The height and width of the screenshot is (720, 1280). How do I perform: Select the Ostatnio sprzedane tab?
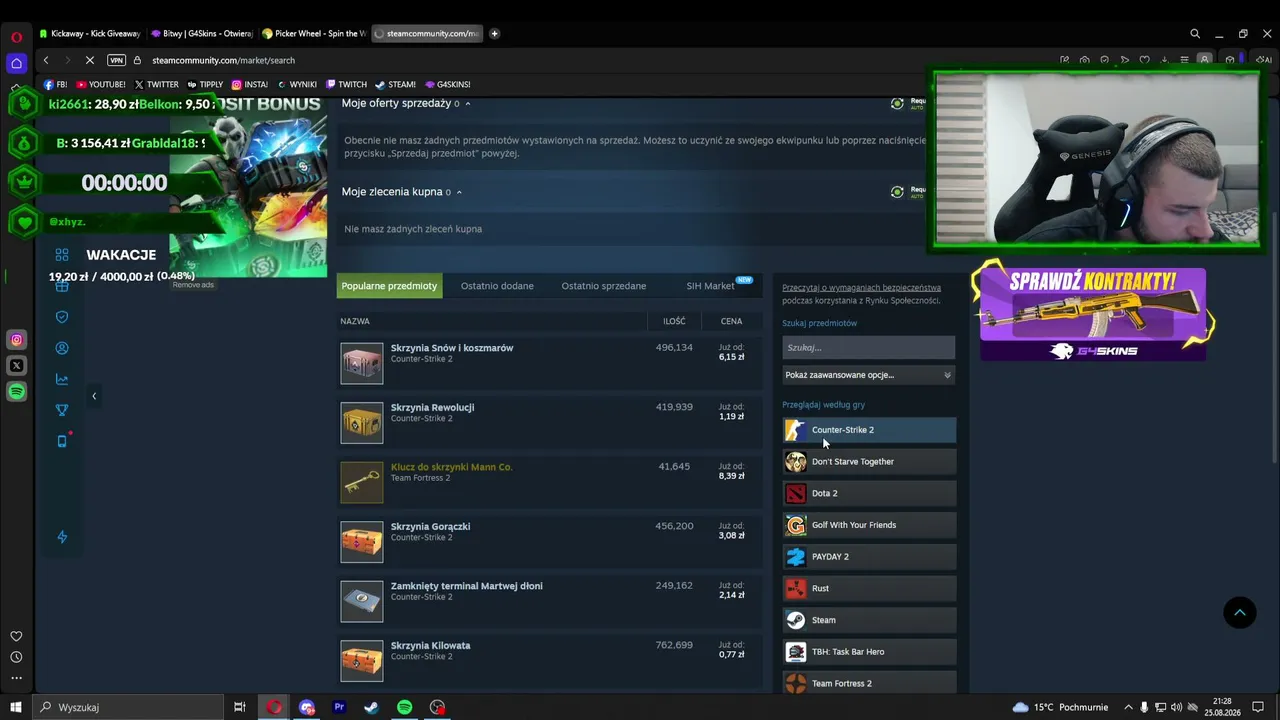604,286
